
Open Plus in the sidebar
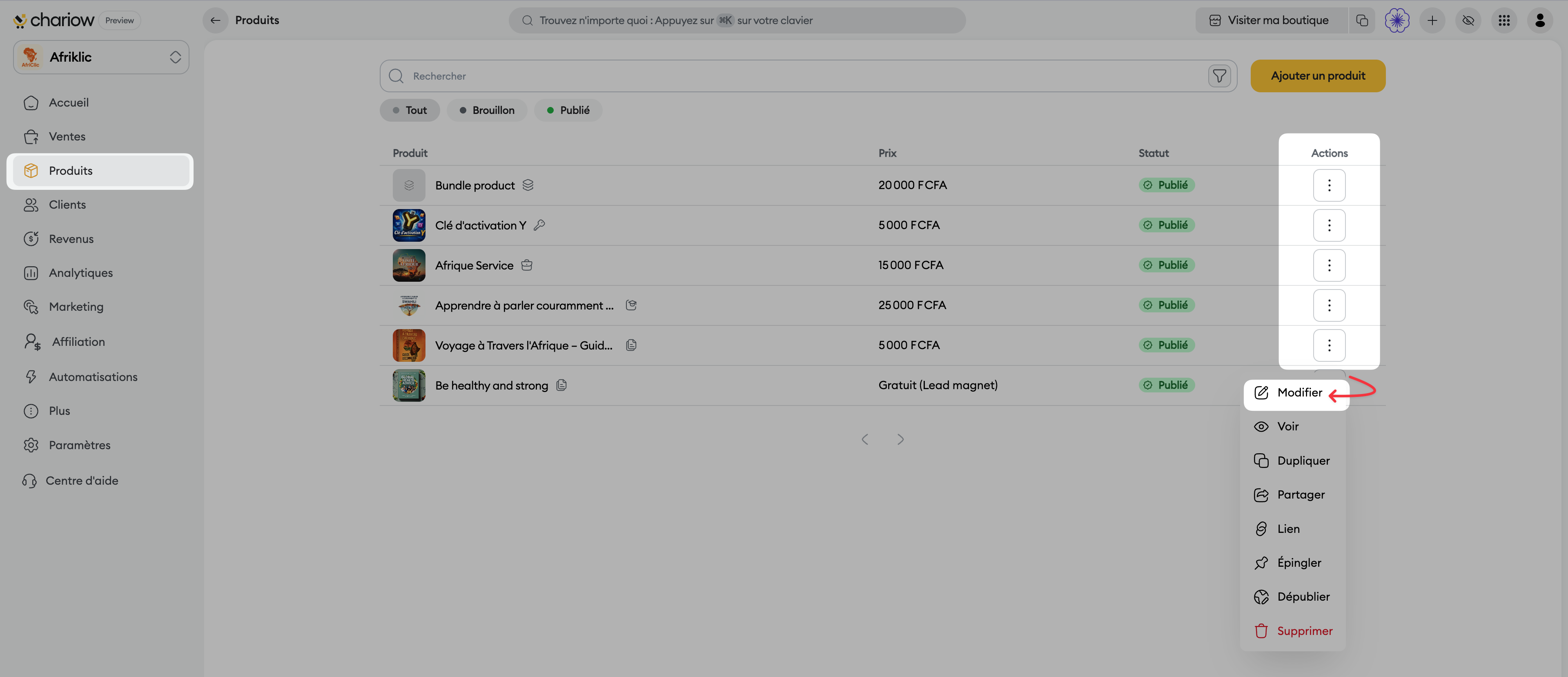(101, 411)
